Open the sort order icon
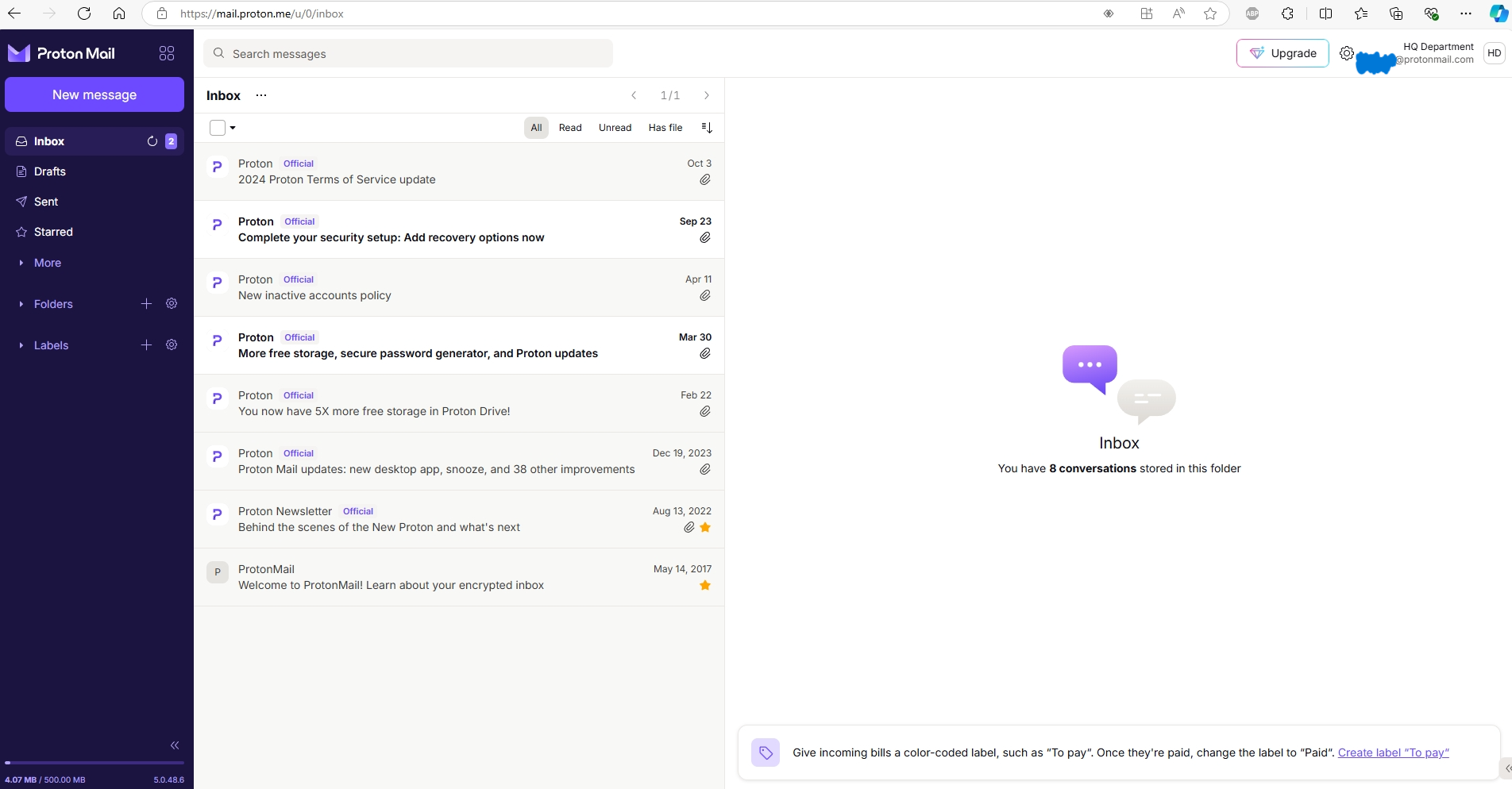The height and width of the screenshot is (789, 1512). [x=707, y=128]
